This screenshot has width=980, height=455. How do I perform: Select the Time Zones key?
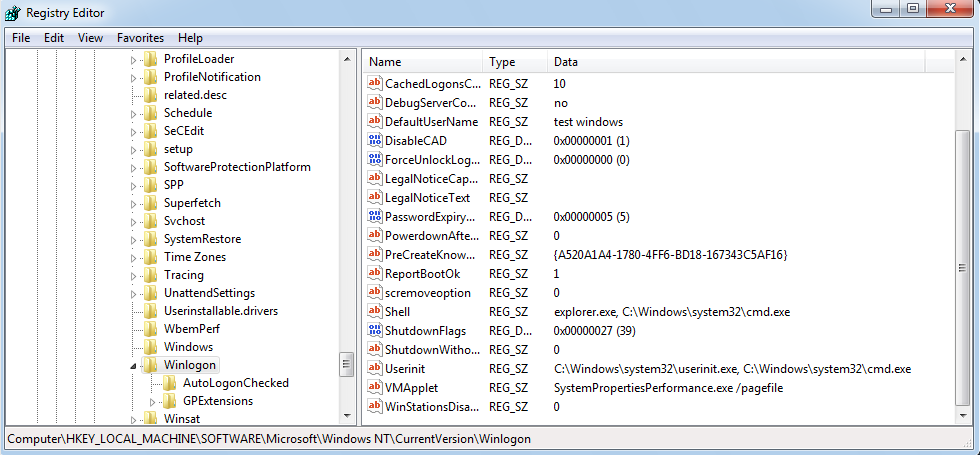click(194, 257)
